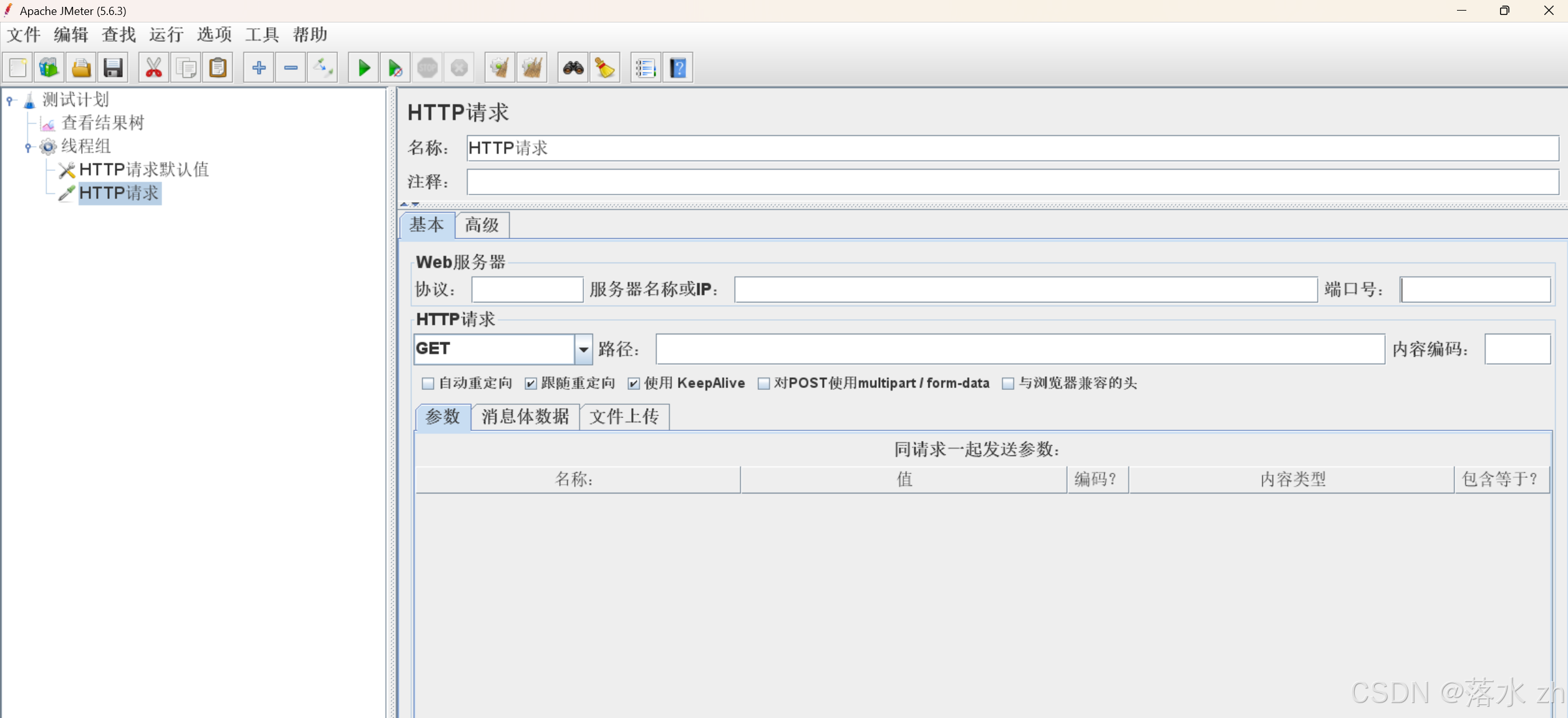Click the 编码? column header
Viewport: 1568px width, 718px height.
click(x=1098, y=480)
